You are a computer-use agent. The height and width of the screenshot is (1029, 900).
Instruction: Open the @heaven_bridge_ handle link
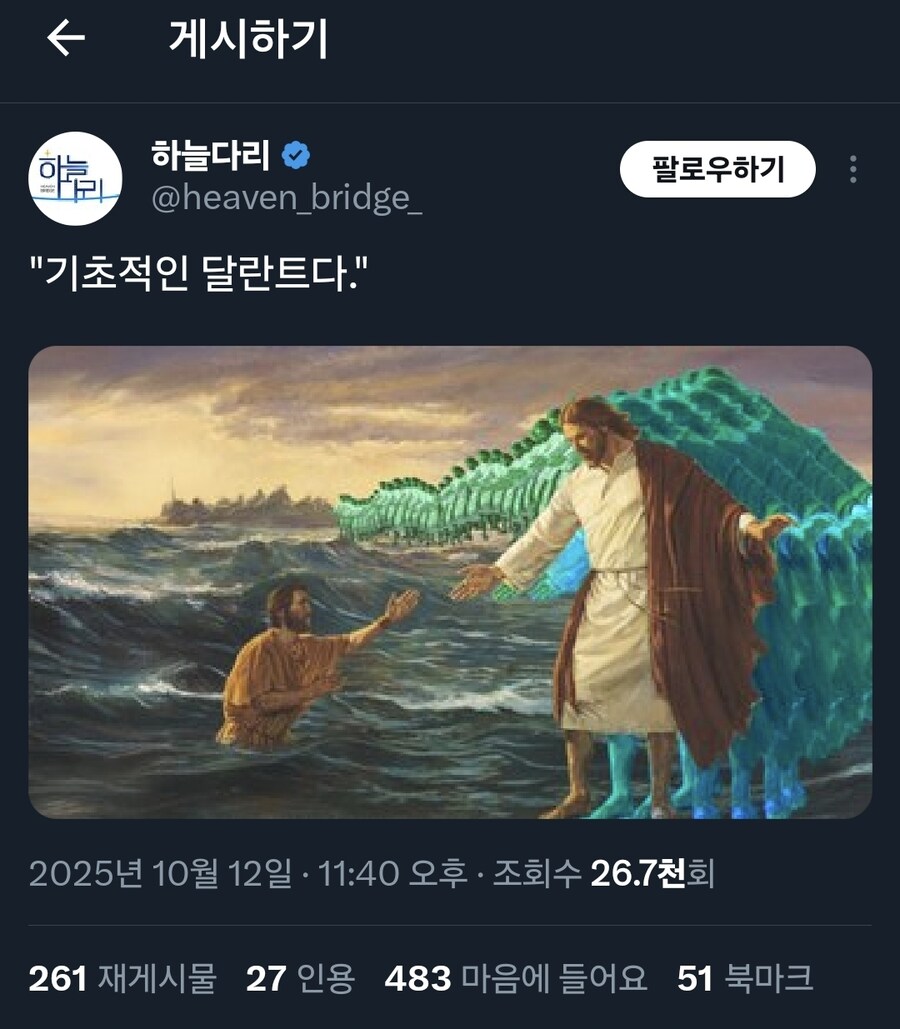tap(287, 198)
